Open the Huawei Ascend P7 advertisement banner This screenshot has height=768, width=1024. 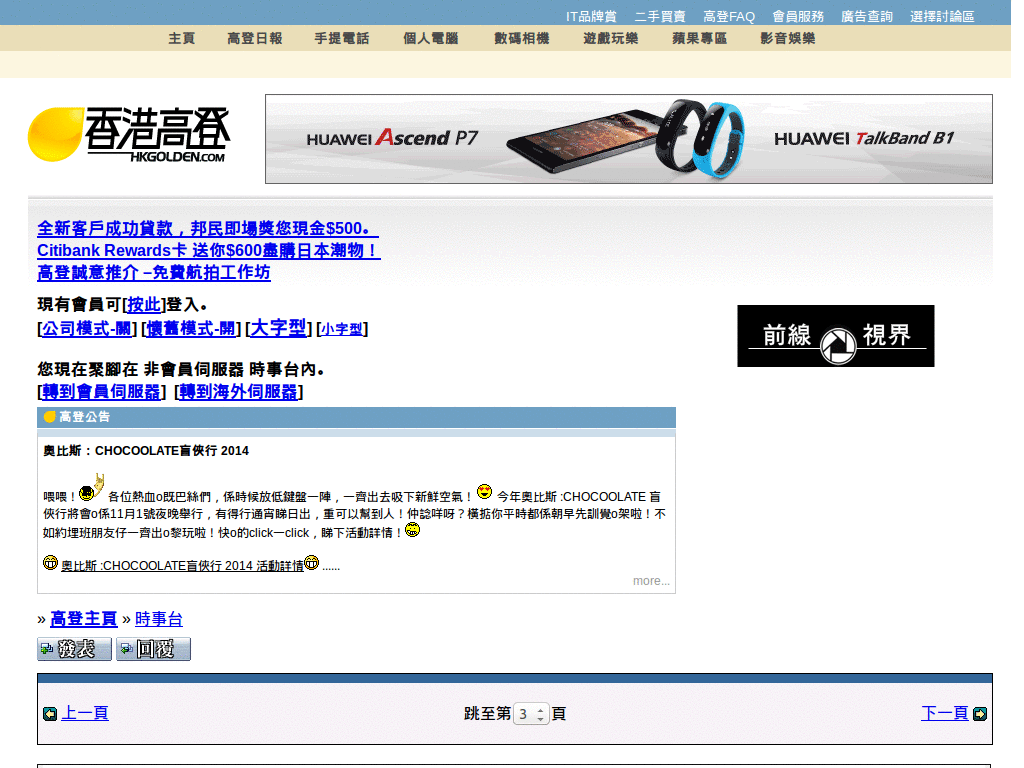click(628, 138)
